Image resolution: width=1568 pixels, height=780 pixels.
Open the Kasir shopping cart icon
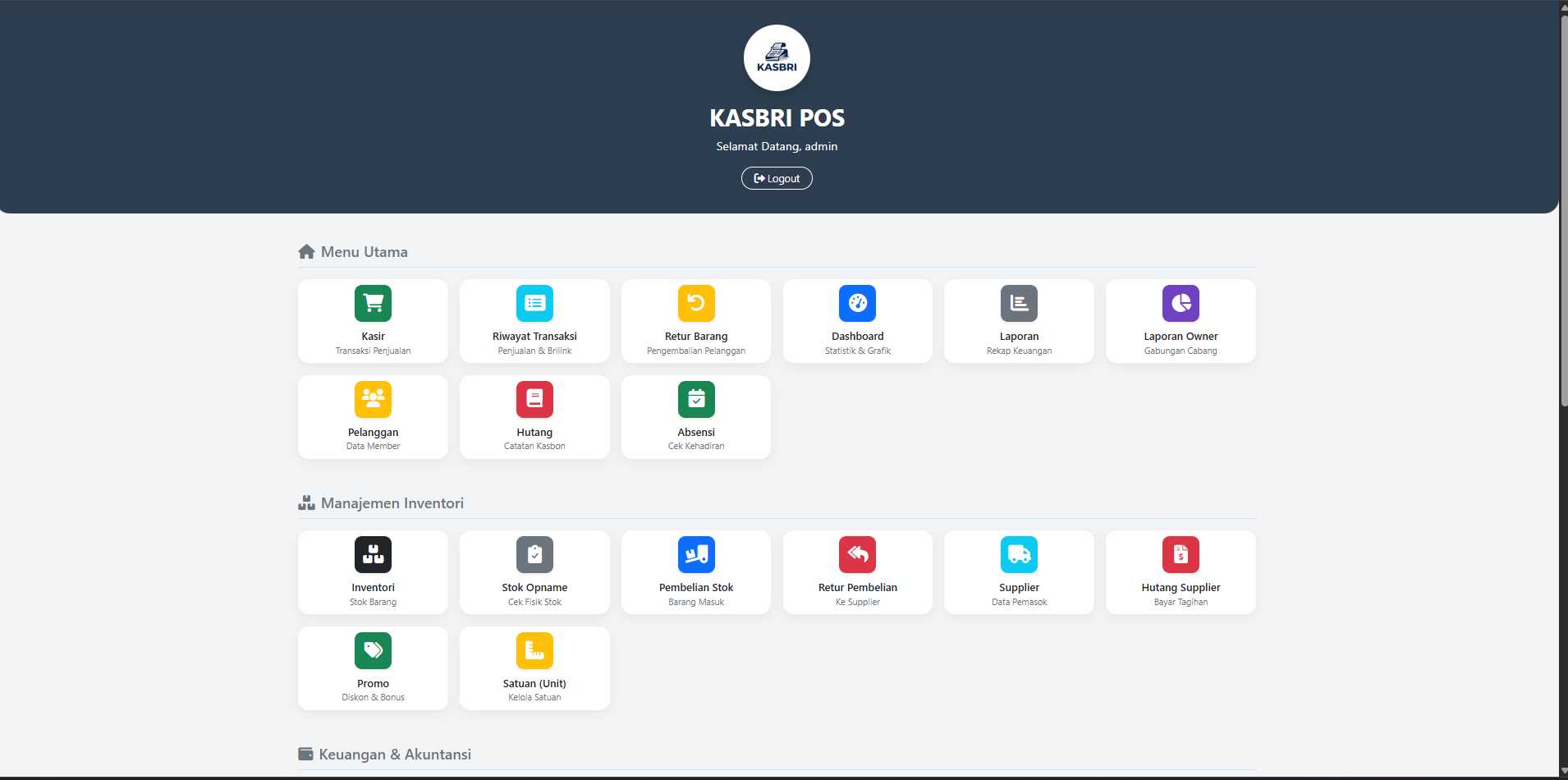point(373,304)
